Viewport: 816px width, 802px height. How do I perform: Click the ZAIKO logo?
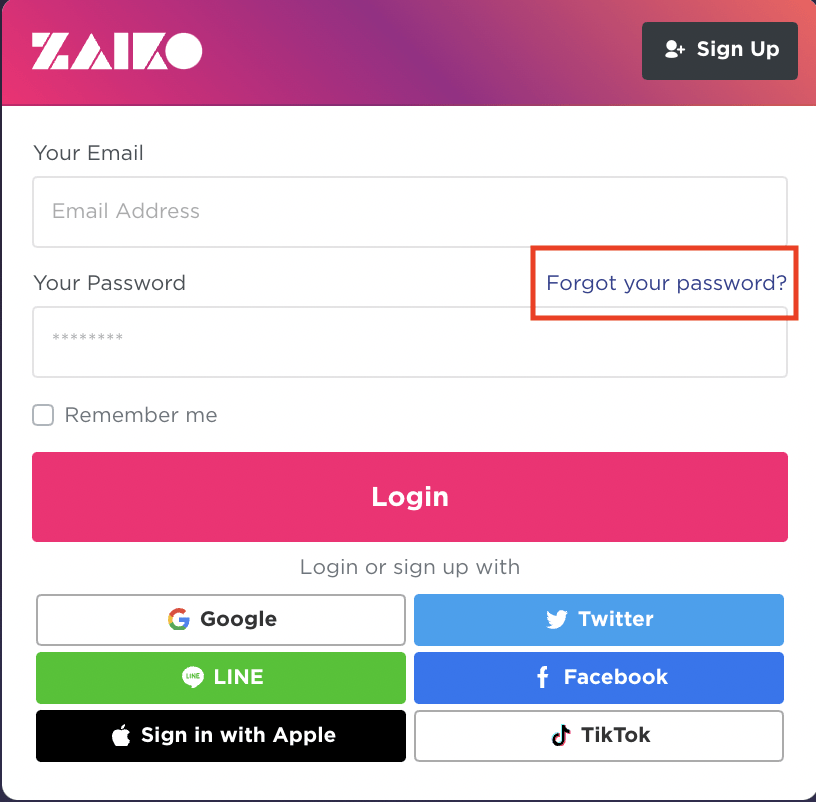point(117,51)
